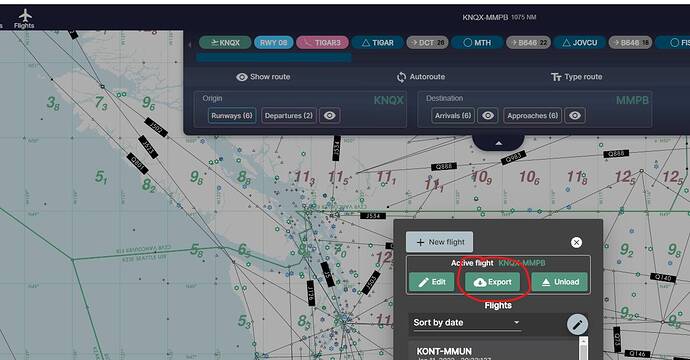Collapse route panel with up arrow
690x360 pixels.
[x=499, y=143]
